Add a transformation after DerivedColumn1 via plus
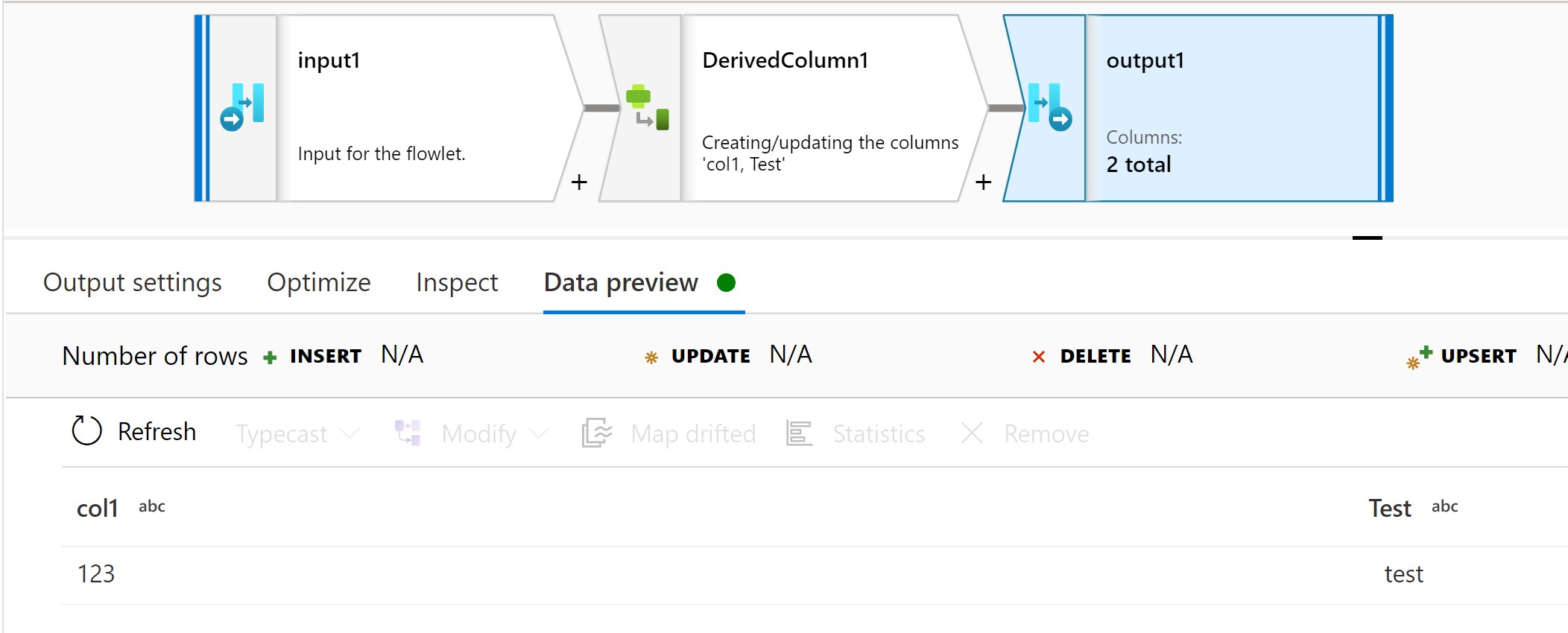 click(984, 182)
